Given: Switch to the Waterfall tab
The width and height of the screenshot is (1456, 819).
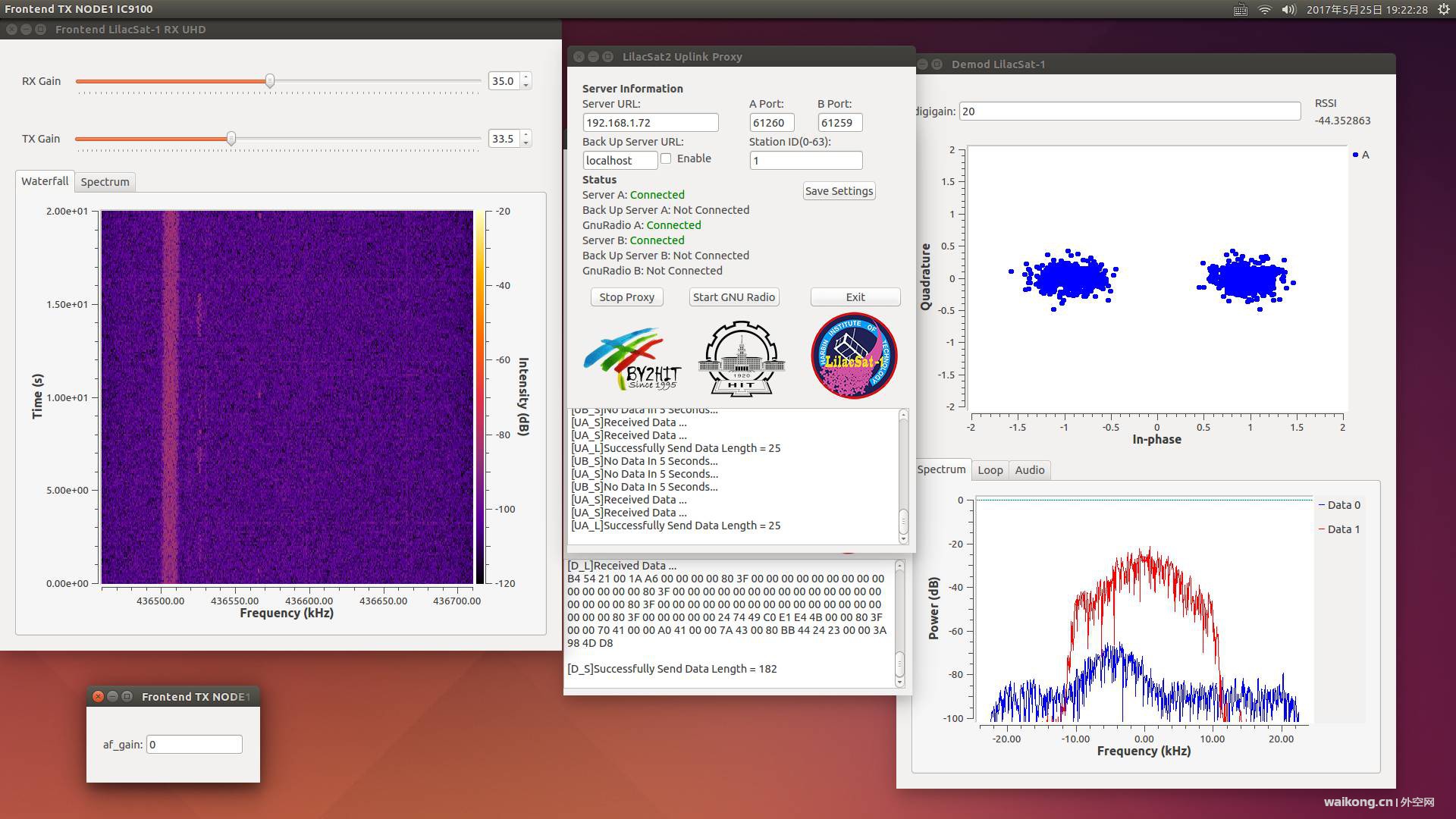Looking at the screenshot, I should pos(45,181).
